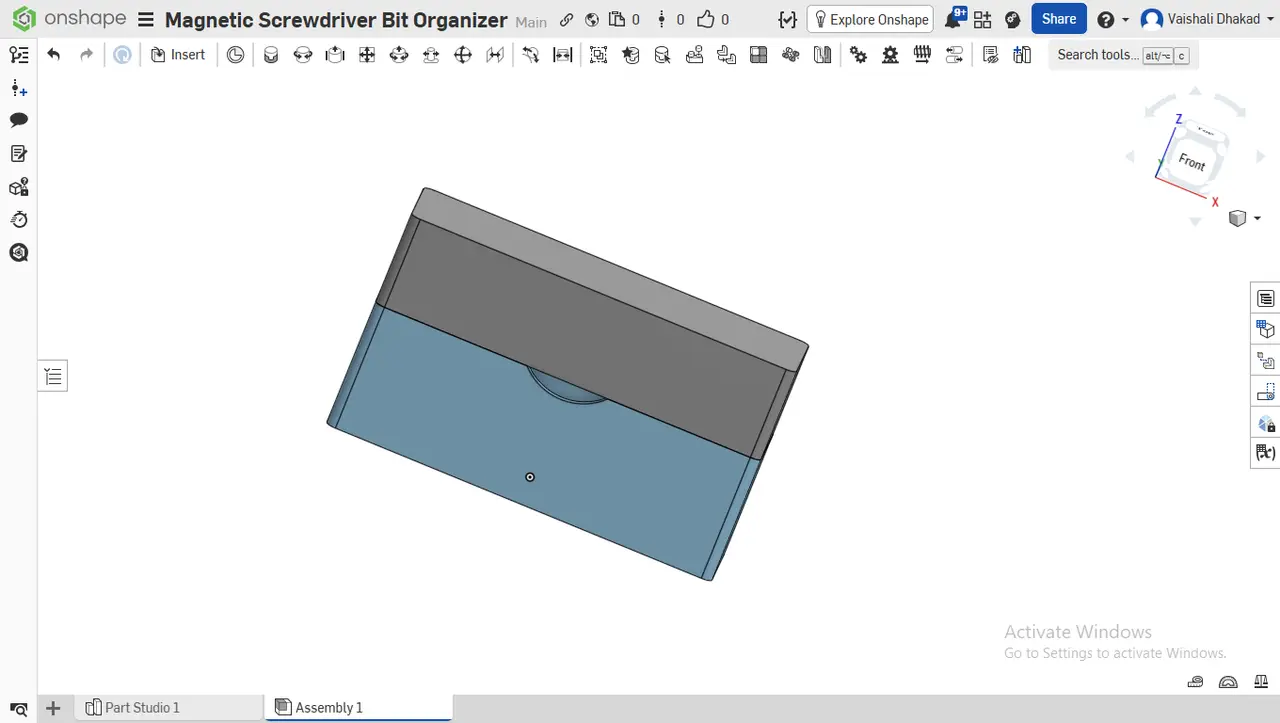Open the Comments speech bubble
Screen dimensions: 1280x723
pos(18,120)
